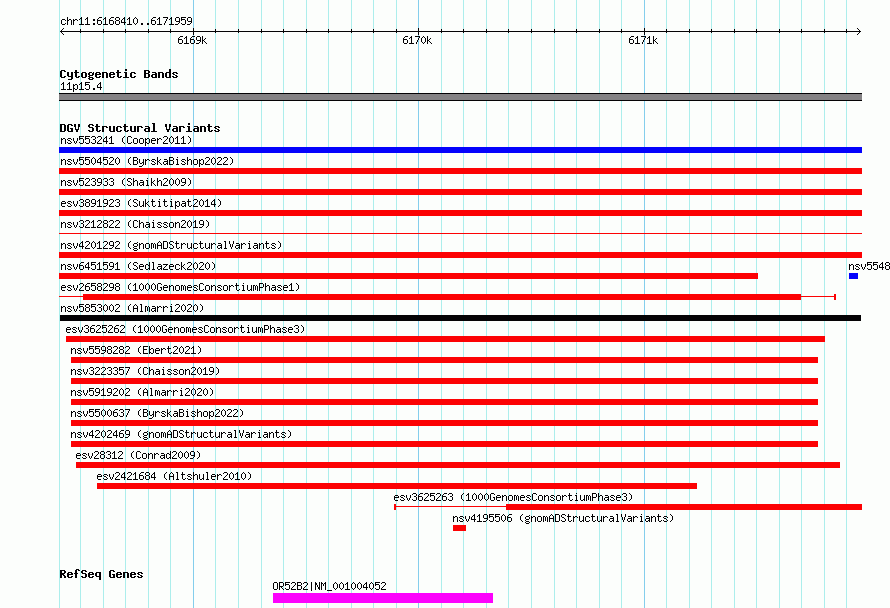Click the thick red esv3625263 bar segment

[684, 507]
